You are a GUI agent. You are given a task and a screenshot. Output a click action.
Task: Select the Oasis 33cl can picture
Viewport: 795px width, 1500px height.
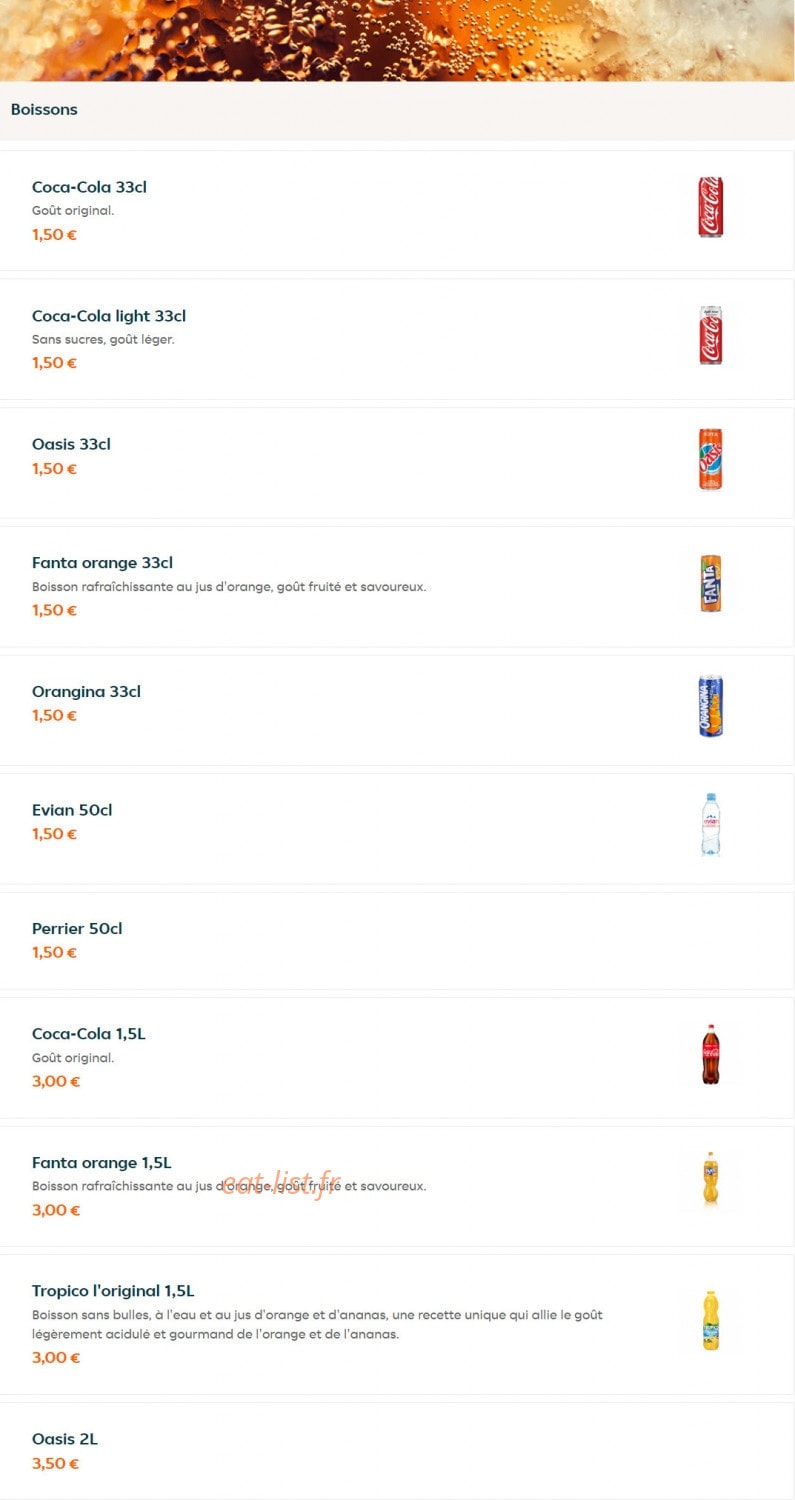[x=710, y=459]
